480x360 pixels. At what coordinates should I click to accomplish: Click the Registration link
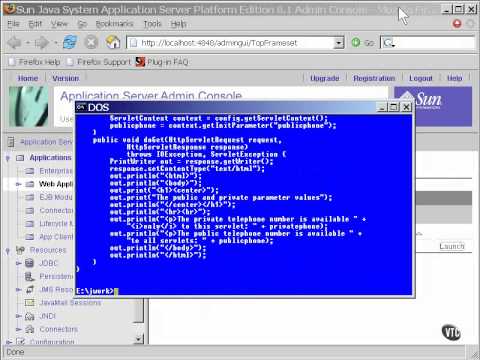[x=374, y=78]
